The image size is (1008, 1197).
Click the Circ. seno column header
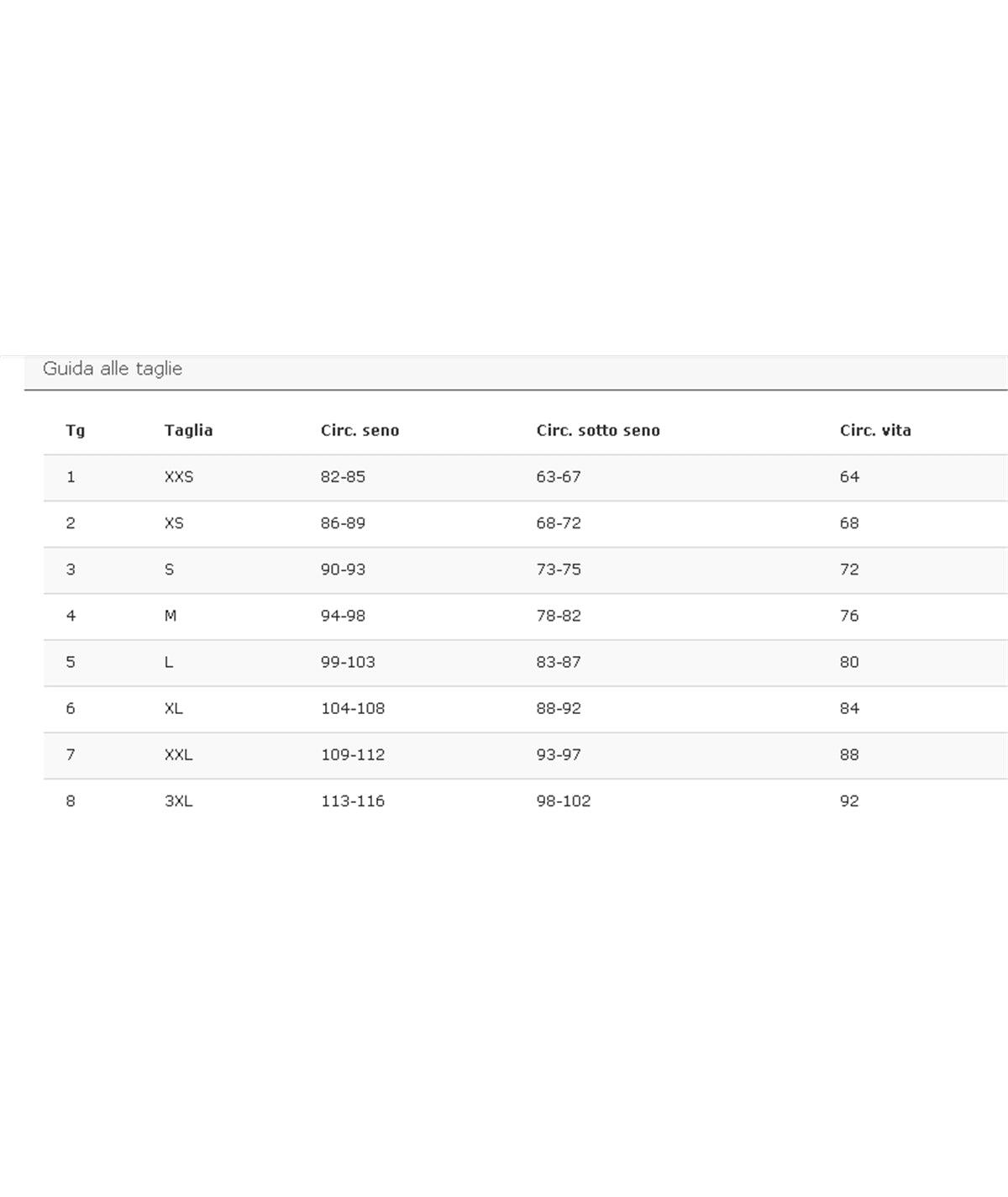[360, 430]
